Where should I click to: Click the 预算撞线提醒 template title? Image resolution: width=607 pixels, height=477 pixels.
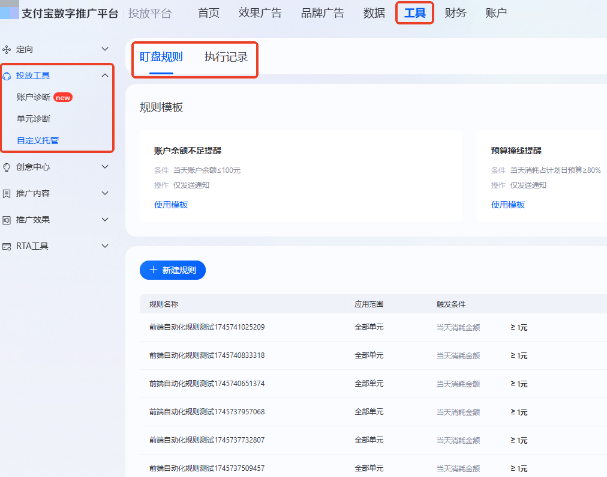click(x=516, y=151)
